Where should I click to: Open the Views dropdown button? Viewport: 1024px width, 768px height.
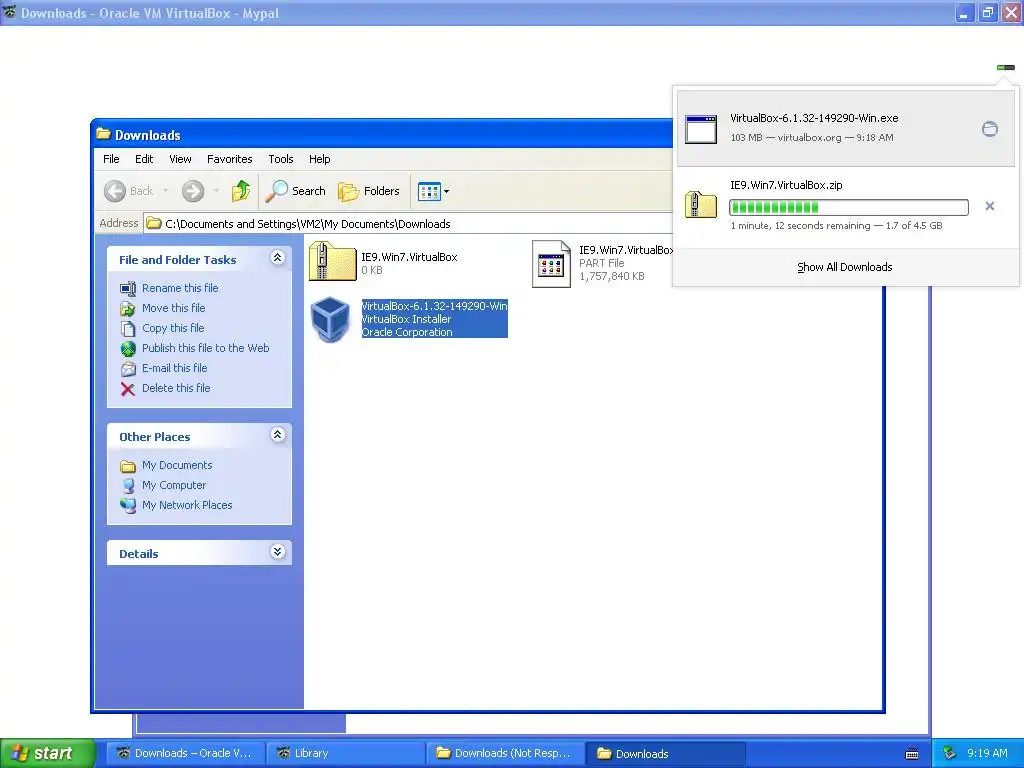coord(433,191)
